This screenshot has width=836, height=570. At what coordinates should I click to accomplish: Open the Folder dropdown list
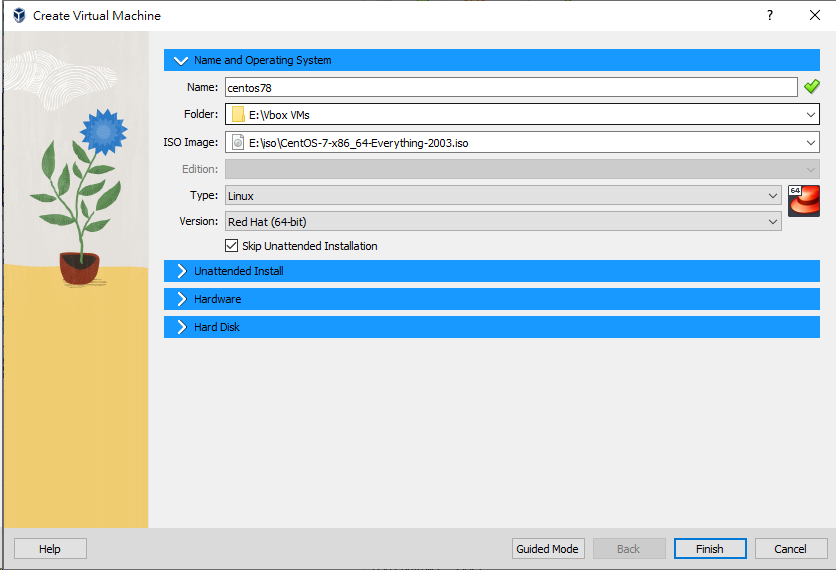click(810, 115)
